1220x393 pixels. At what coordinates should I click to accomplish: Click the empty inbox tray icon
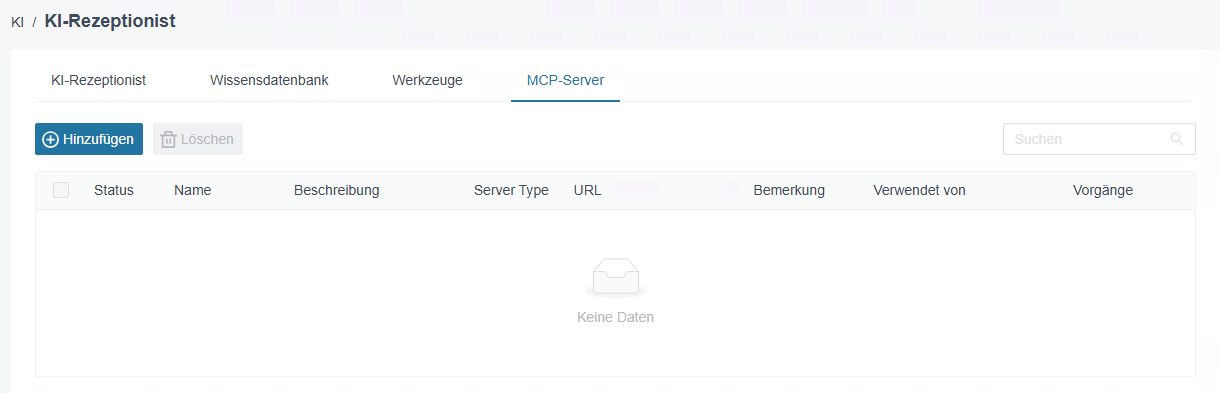(x=615, y=278)
